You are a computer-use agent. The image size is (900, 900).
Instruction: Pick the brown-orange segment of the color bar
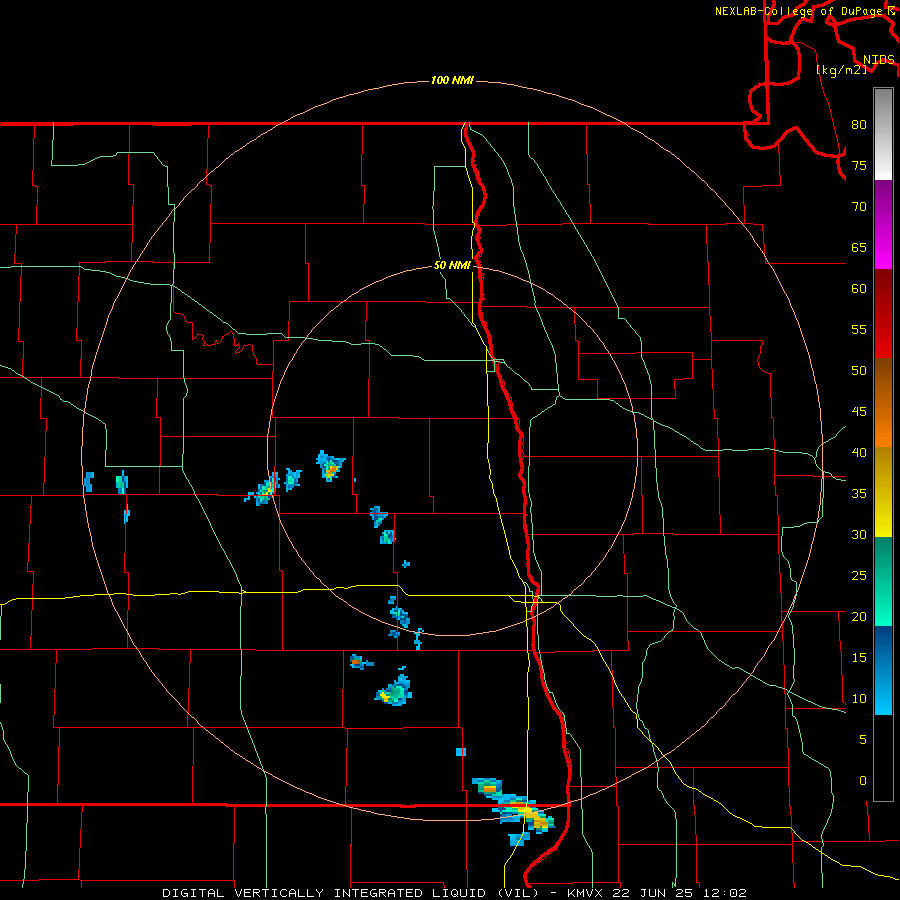coord(883,402)
